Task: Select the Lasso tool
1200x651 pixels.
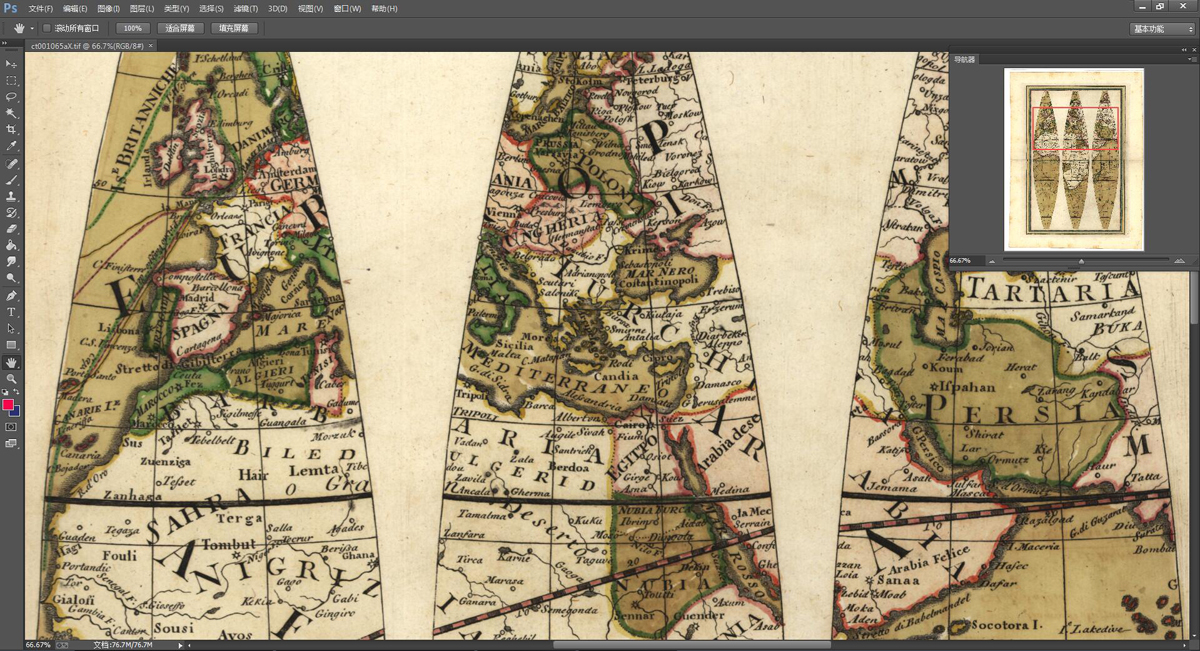Action: tap(11, 97)
